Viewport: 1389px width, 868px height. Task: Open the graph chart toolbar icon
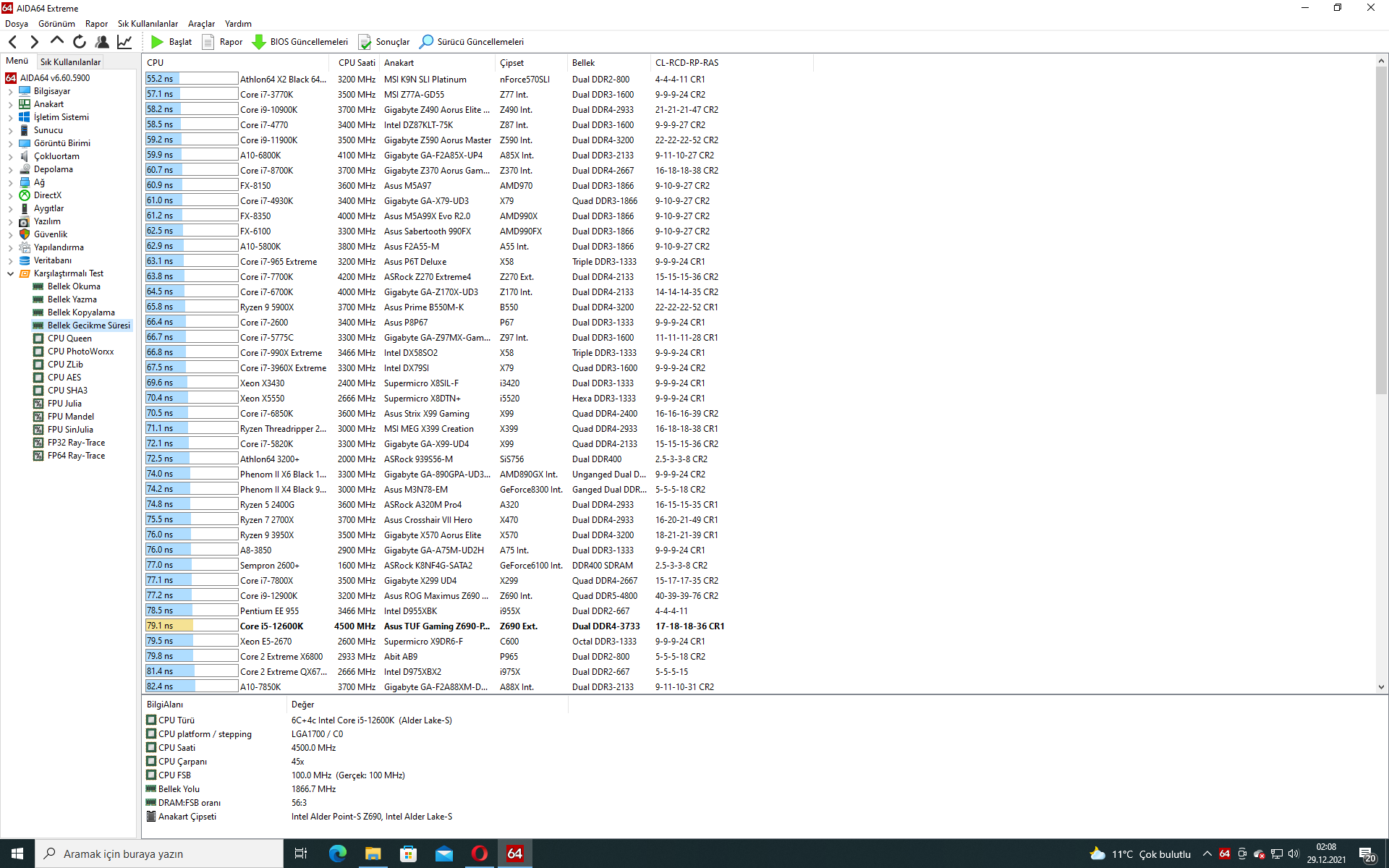click(124, 42)
